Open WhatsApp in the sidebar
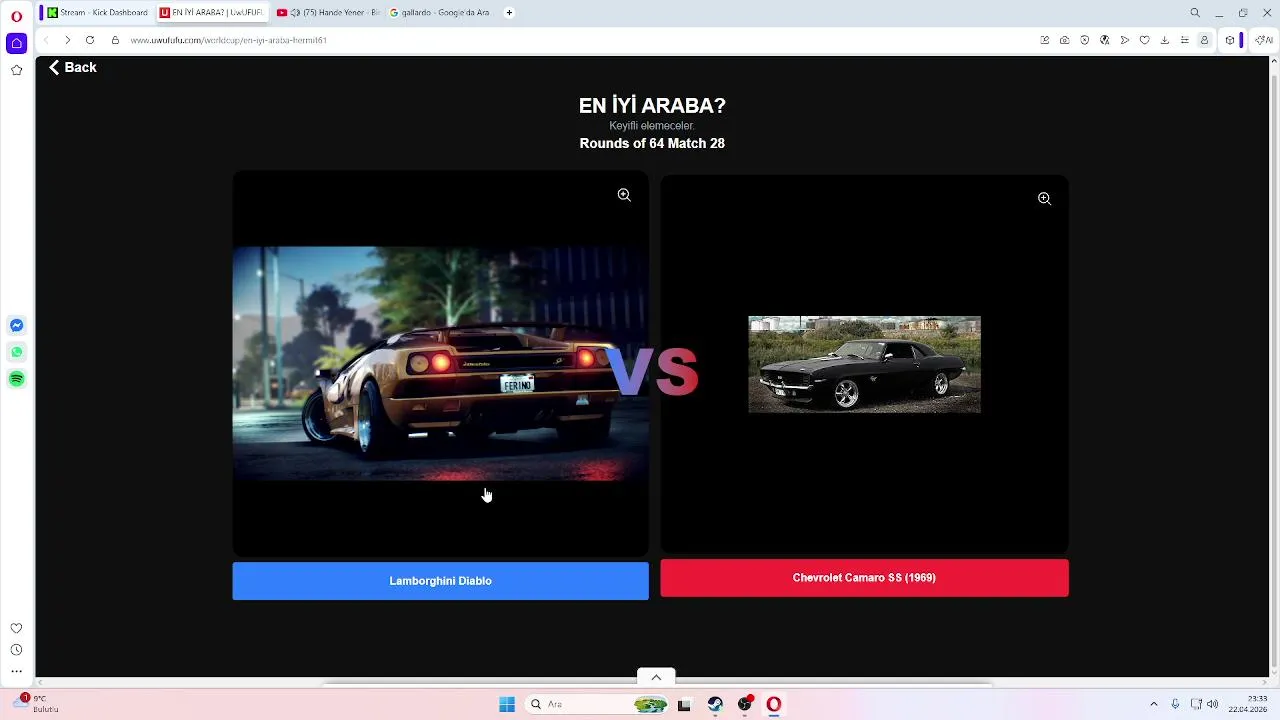 [16, 352]
